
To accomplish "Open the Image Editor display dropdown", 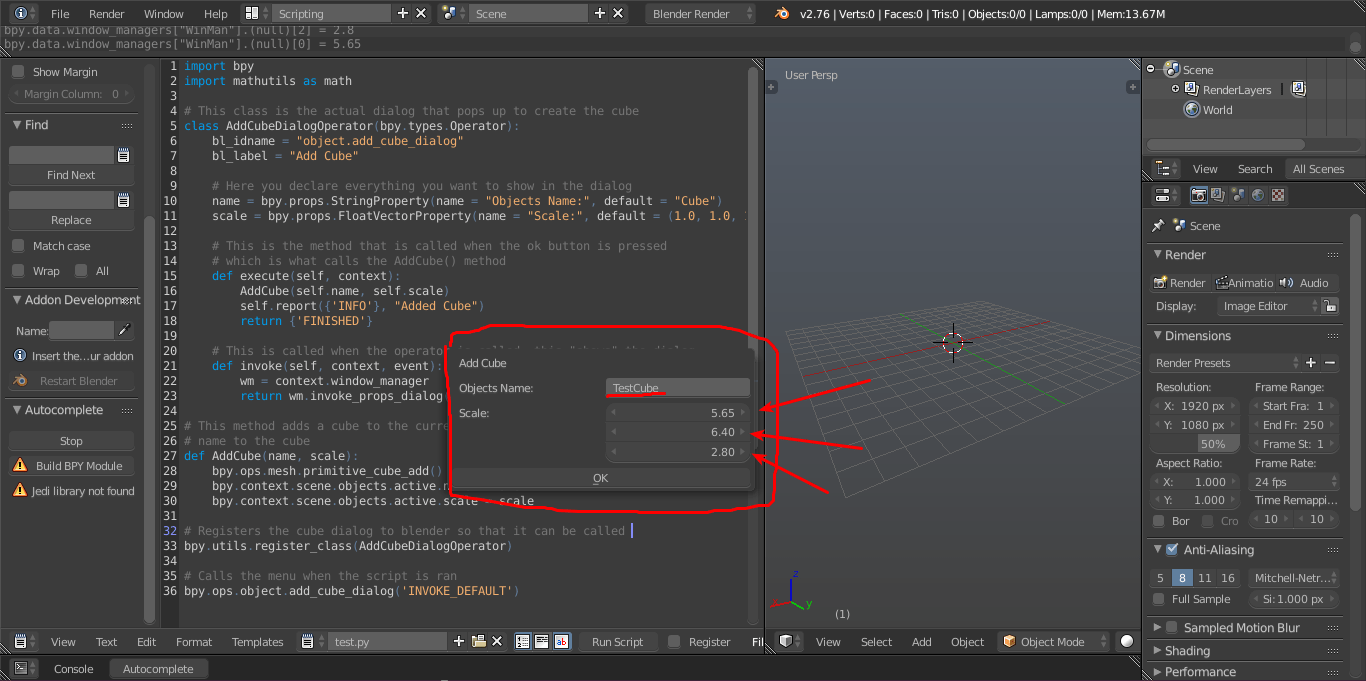I will pyautogui.click(x=1269, y=306).
